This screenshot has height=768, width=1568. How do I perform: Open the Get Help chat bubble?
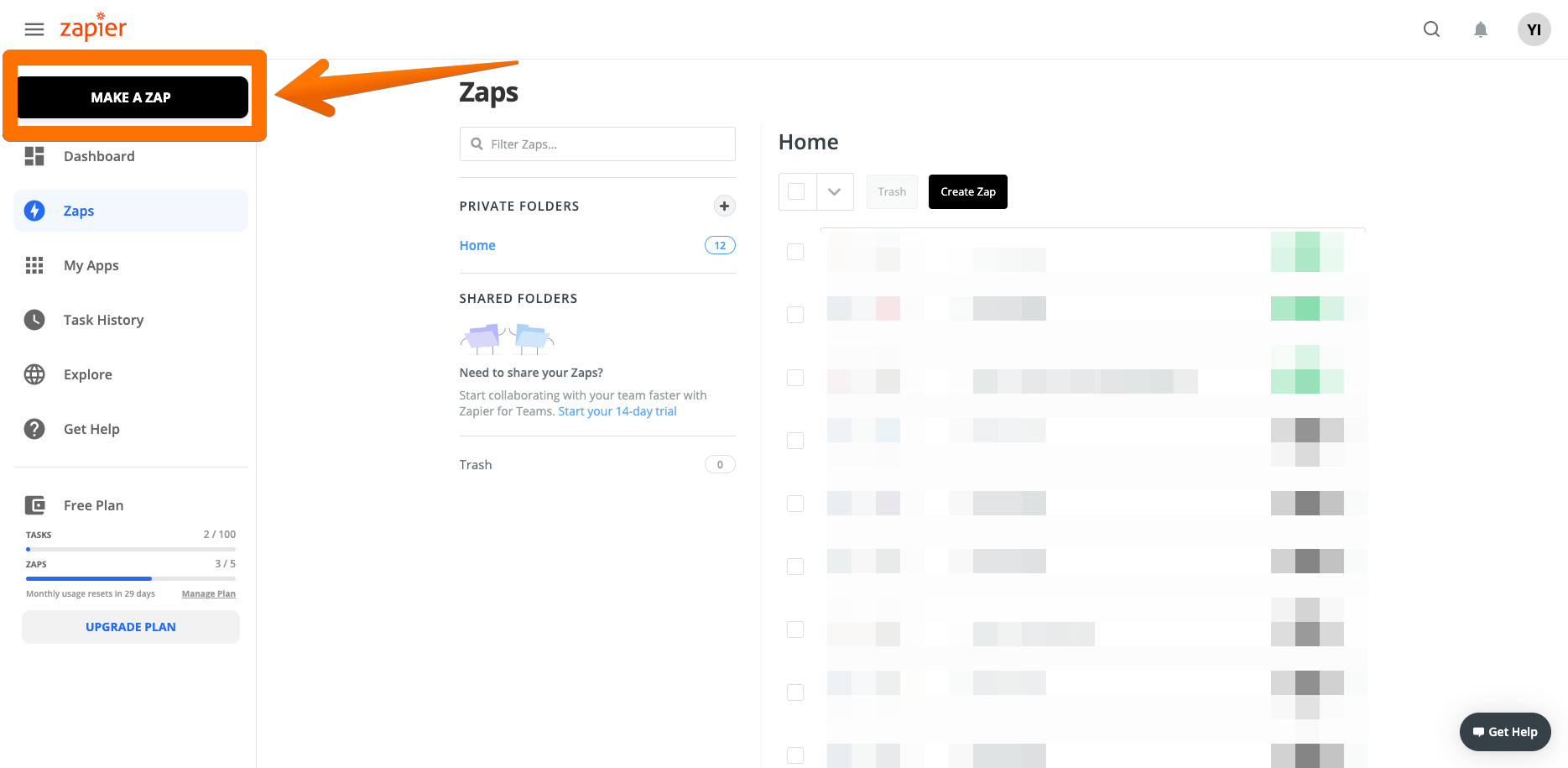[1505, 732]
